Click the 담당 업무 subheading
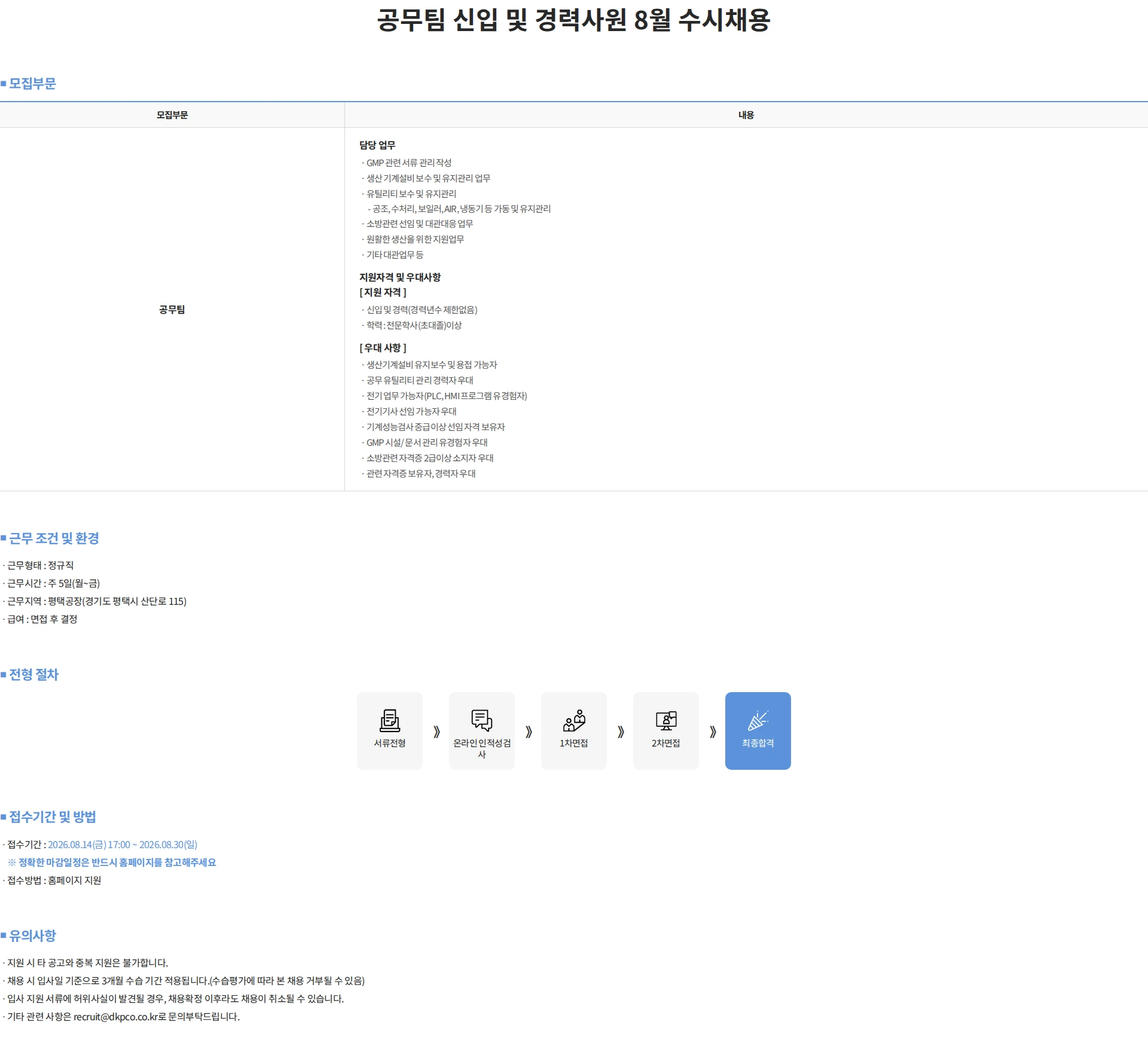Image resolution: width=1148 pixels, height=1037 pixels. (377, 145)
